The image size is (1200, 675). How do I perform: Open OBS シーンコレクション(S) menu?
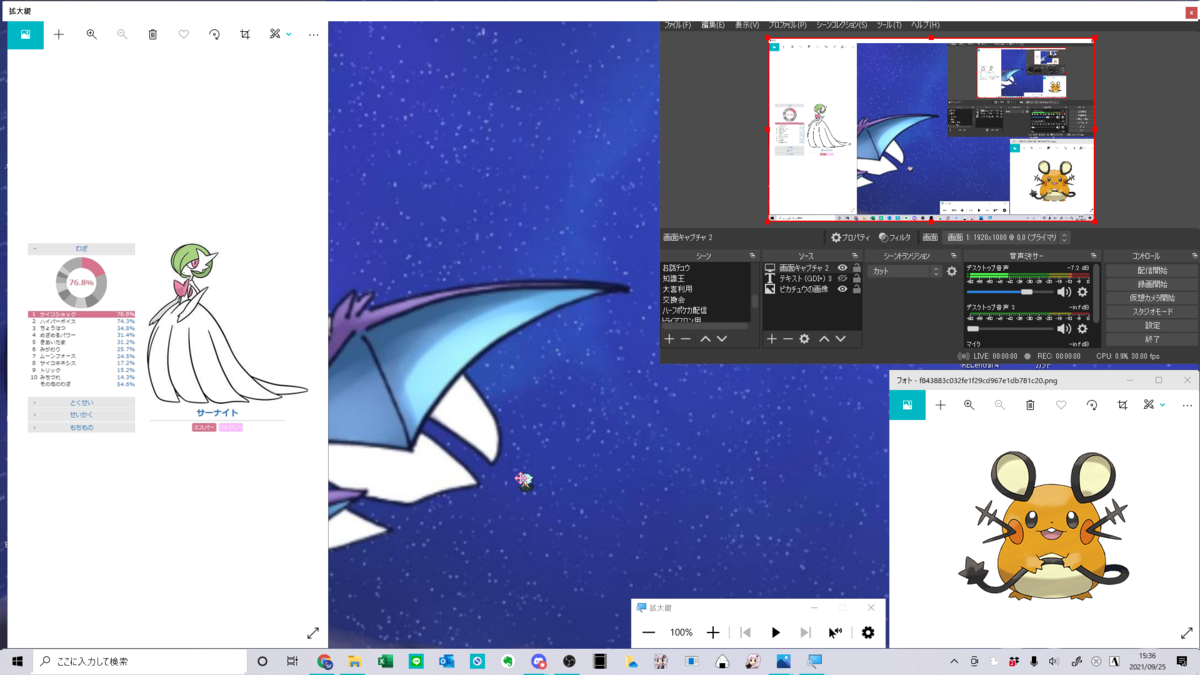842,25
